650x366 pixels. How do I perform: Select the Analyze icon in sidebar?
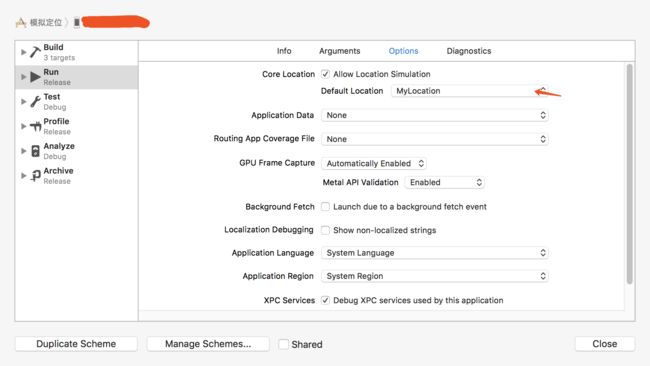coord(36,151)
